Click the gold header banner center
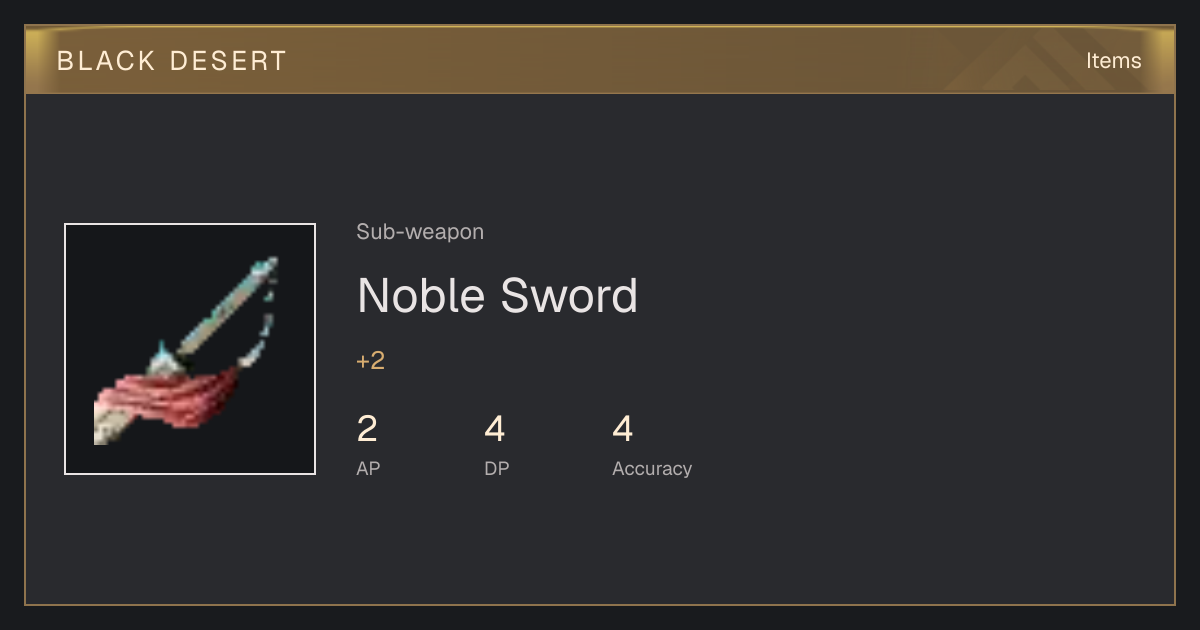The height and width of the screenshot is (630, 1200). [600, 60]
